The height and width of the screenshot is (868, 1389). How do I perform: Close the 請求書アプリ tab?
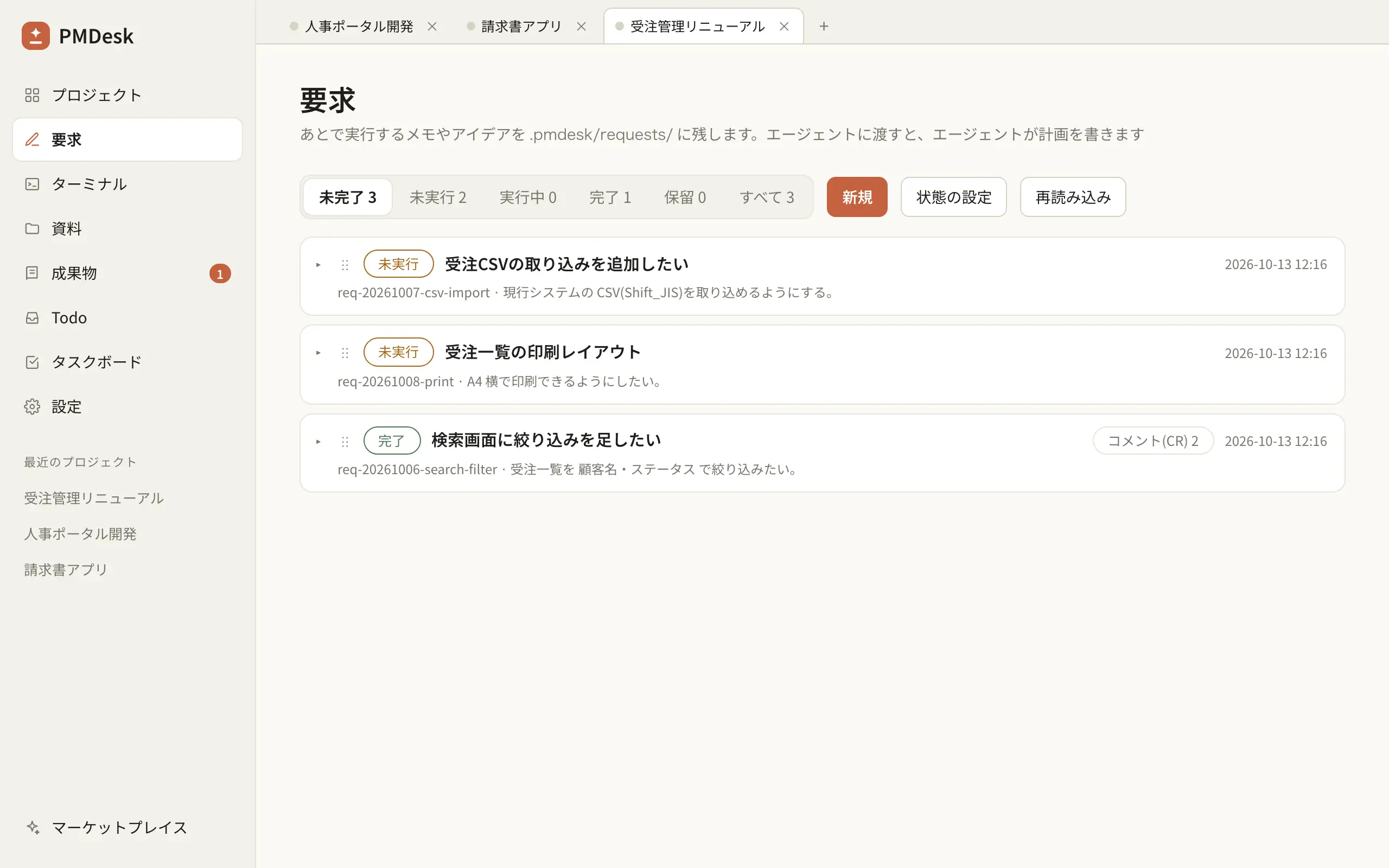582,27
